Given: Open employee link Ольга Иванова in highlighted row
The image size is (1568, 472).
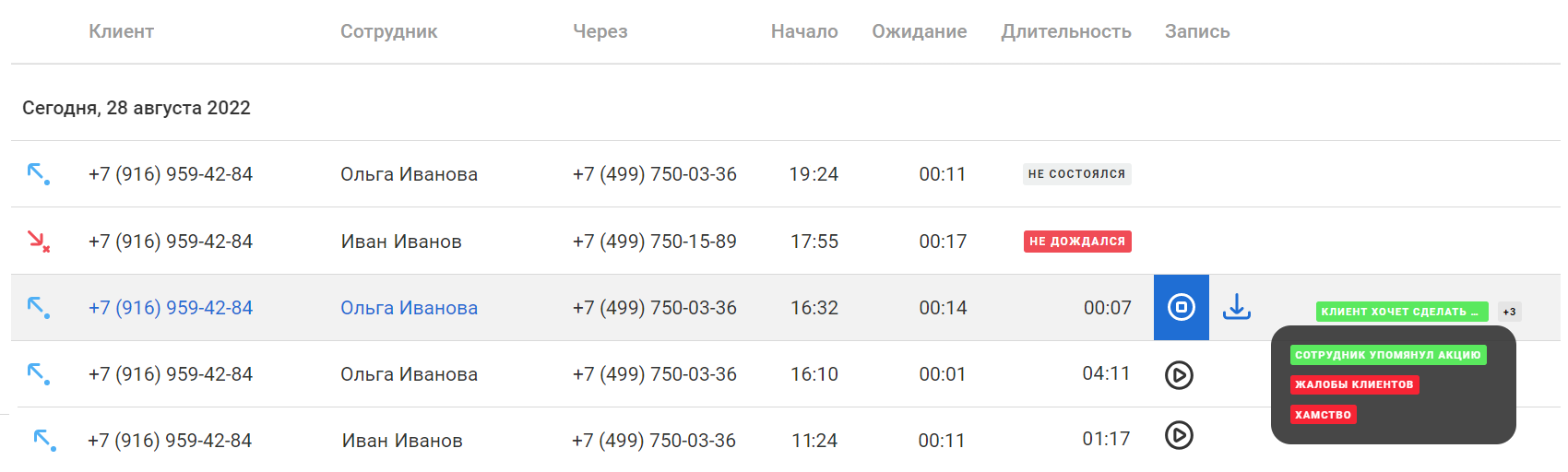Looking at the screenshot, I should 409,308.
